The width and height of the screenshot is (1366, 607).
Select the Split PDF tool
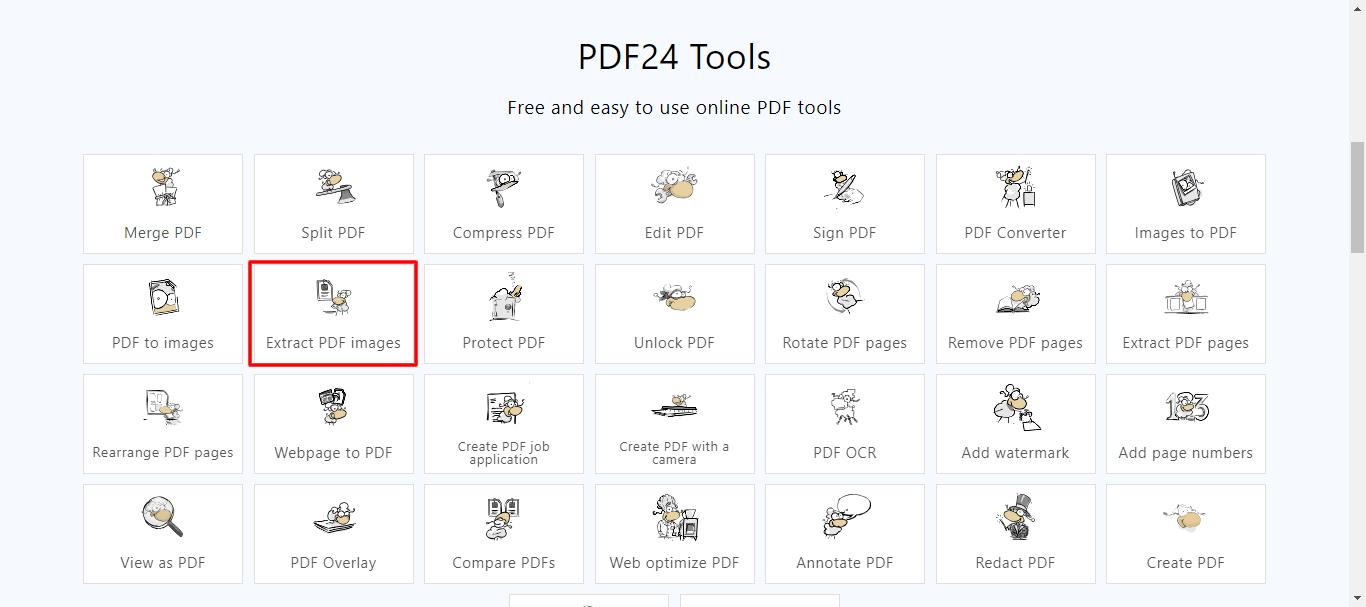pos(333,204)
